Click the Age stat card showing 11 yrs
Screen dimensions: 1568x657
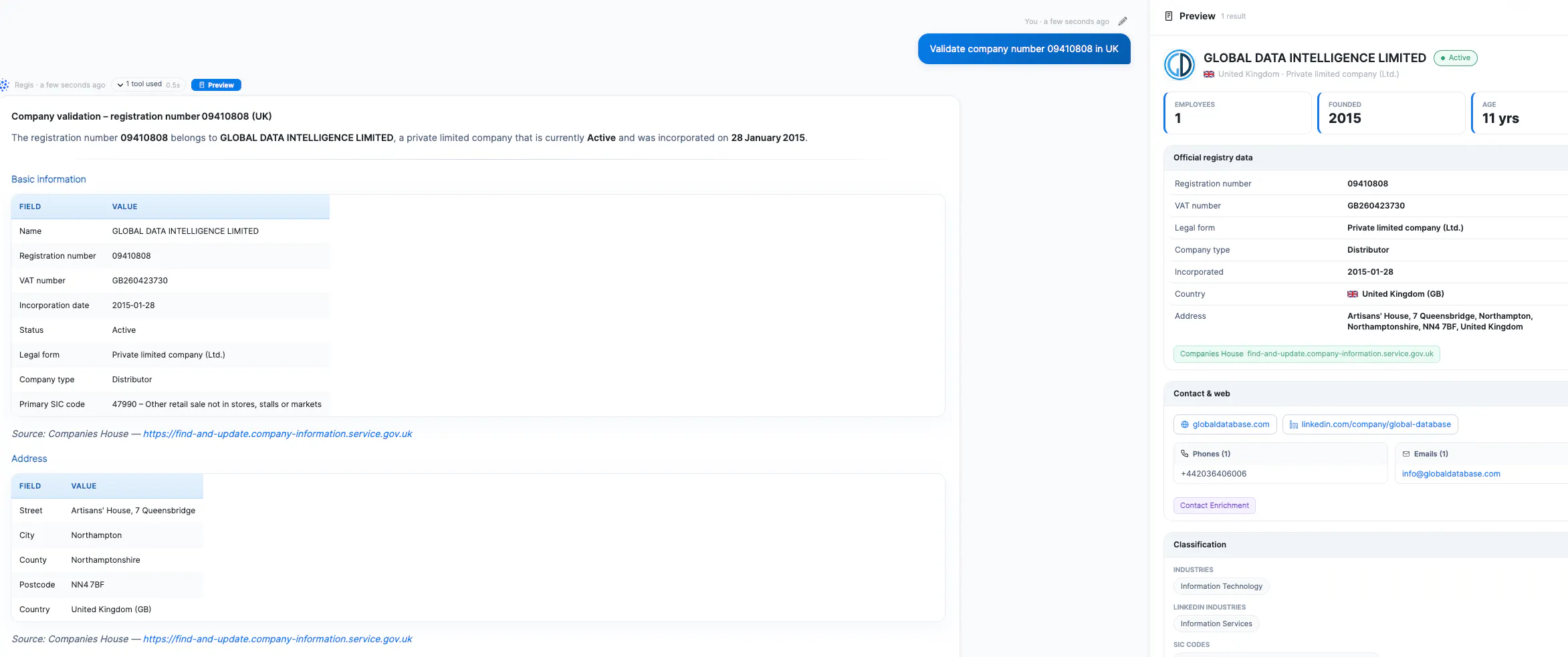1520,113
